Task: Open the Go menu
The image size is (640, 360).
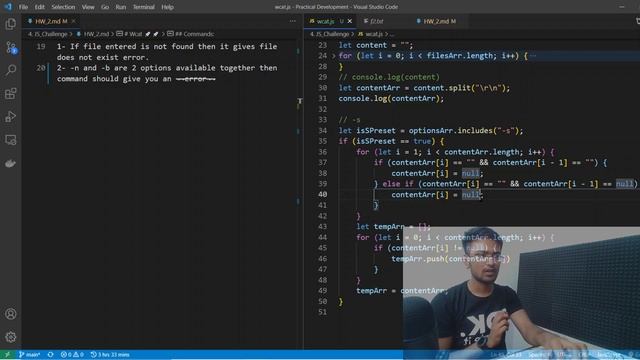Action: 105,7
